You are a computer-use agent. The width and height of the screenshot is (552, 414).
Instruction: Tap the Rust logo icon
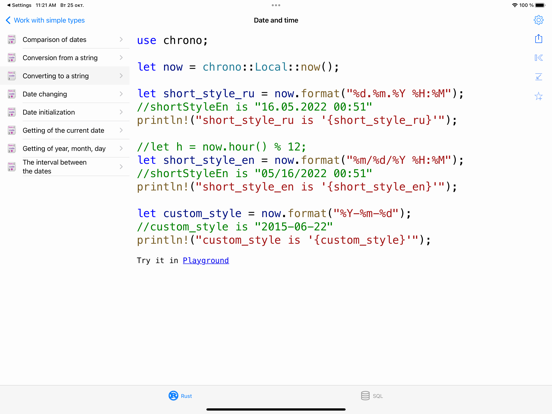[173, 396]
